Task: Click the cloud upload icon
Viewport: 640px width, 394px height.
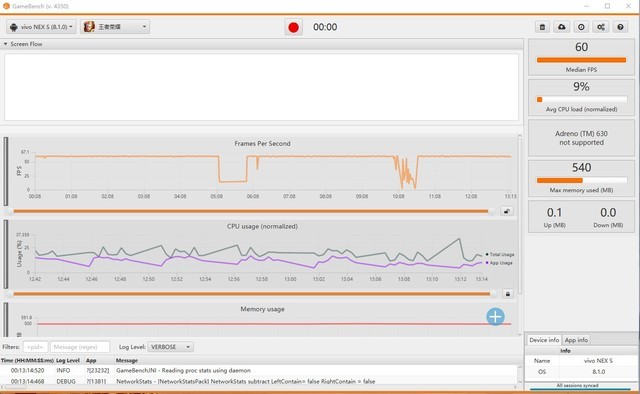Action: (x=562, y=27)
